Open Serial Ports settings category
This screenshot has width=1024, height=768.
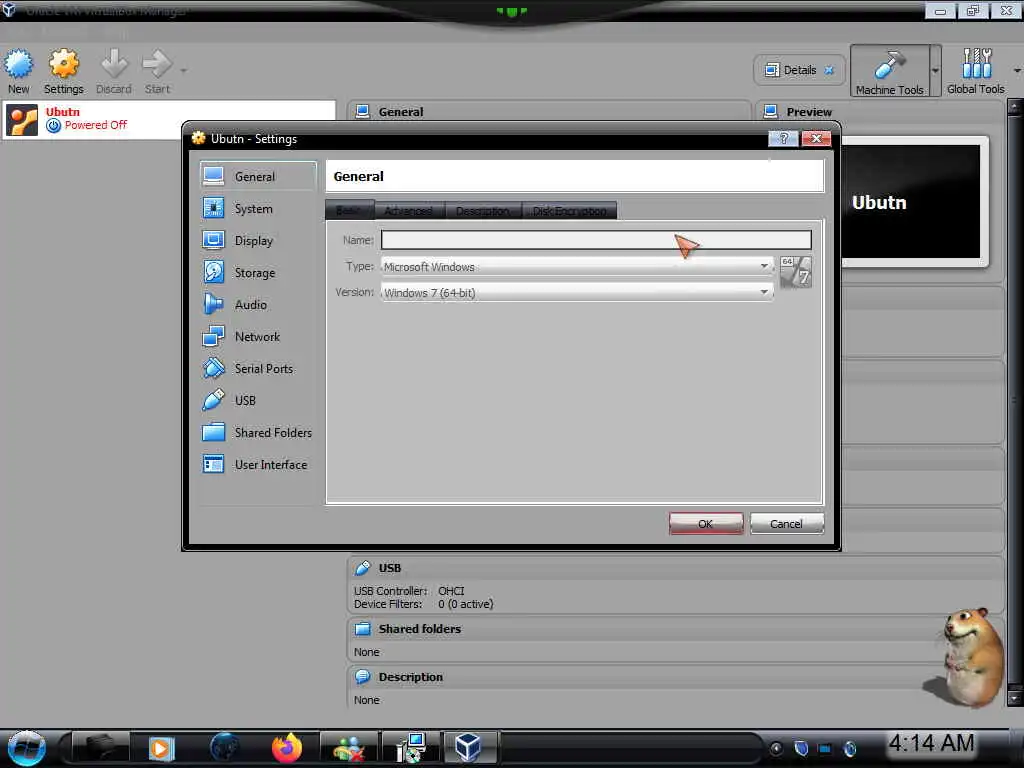point(258,368)
